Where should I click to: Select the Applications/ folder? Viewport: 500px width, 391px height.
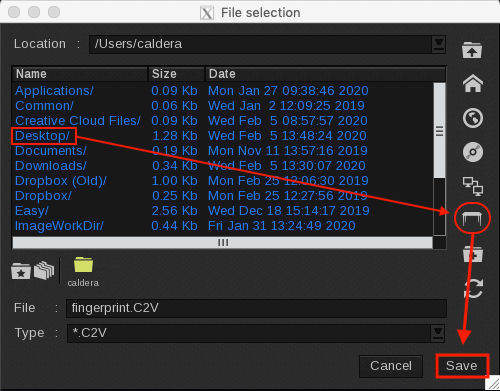(54, 91)
